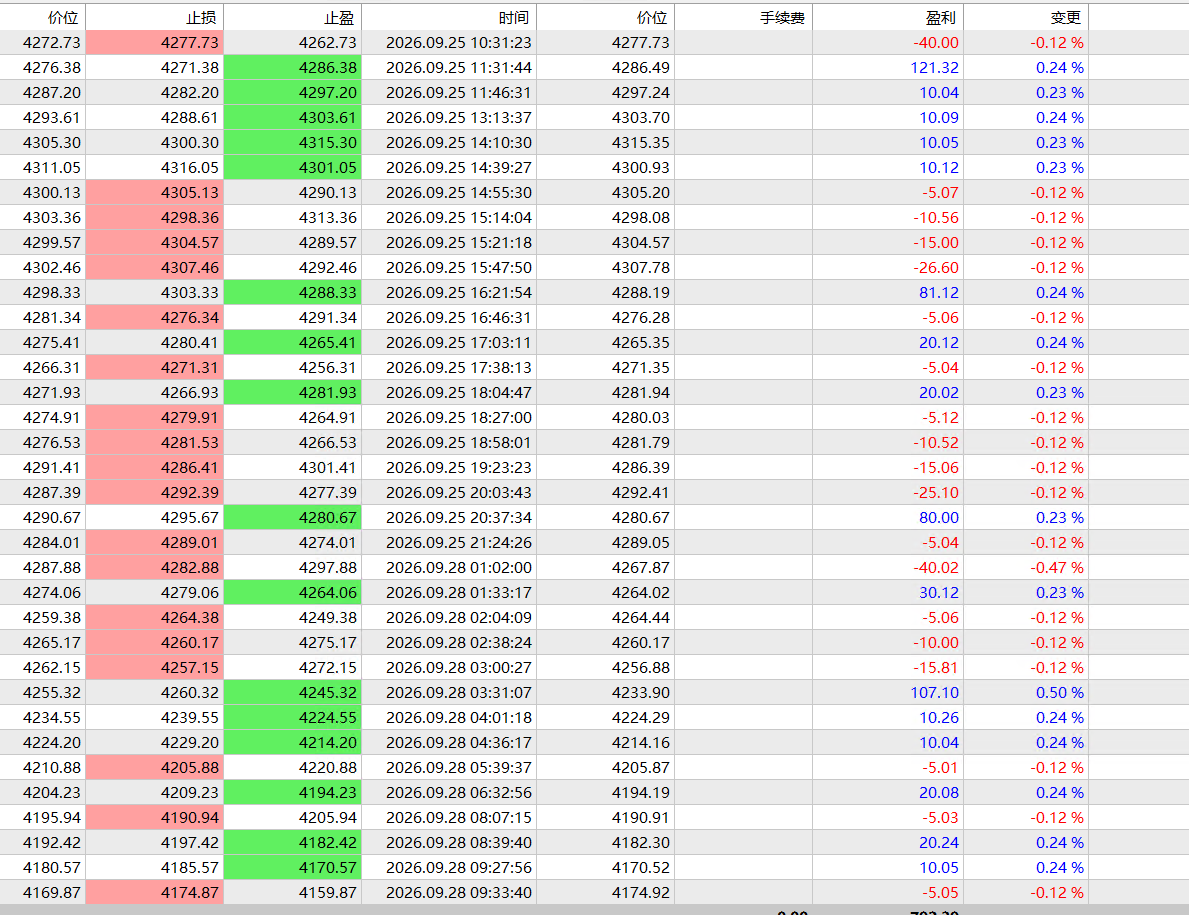
Task: Click the 手续费 column header
Action: (x=743, y=17)
